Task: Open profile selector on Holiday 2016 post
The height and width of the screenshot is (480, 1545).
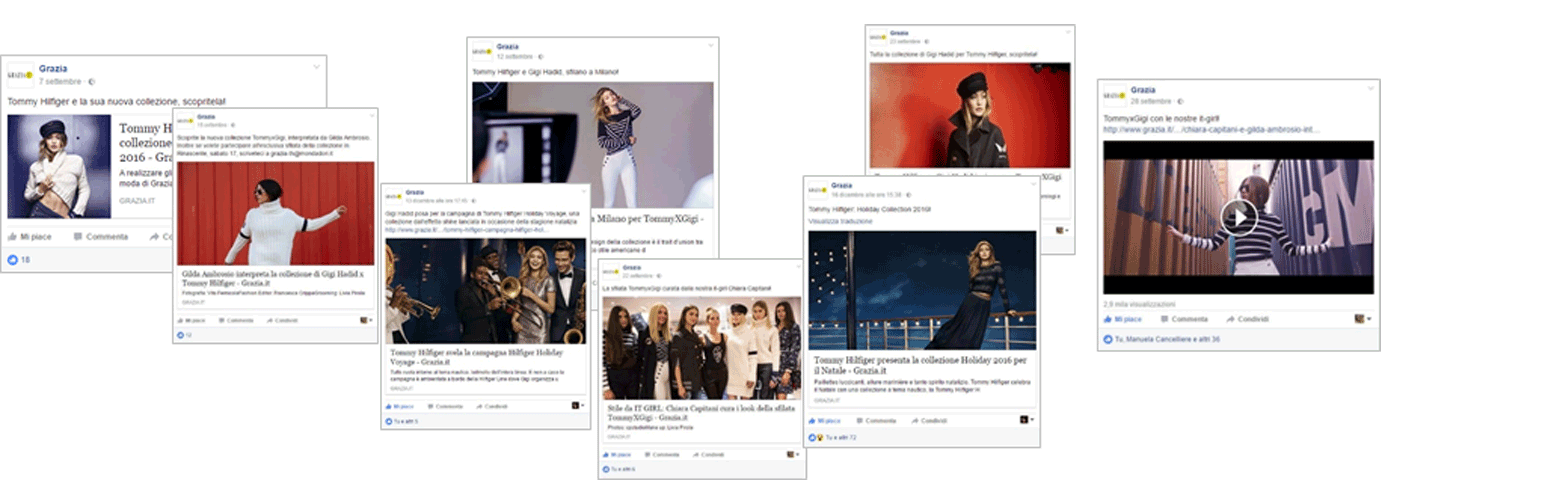Action: [x=1026, y=420]
